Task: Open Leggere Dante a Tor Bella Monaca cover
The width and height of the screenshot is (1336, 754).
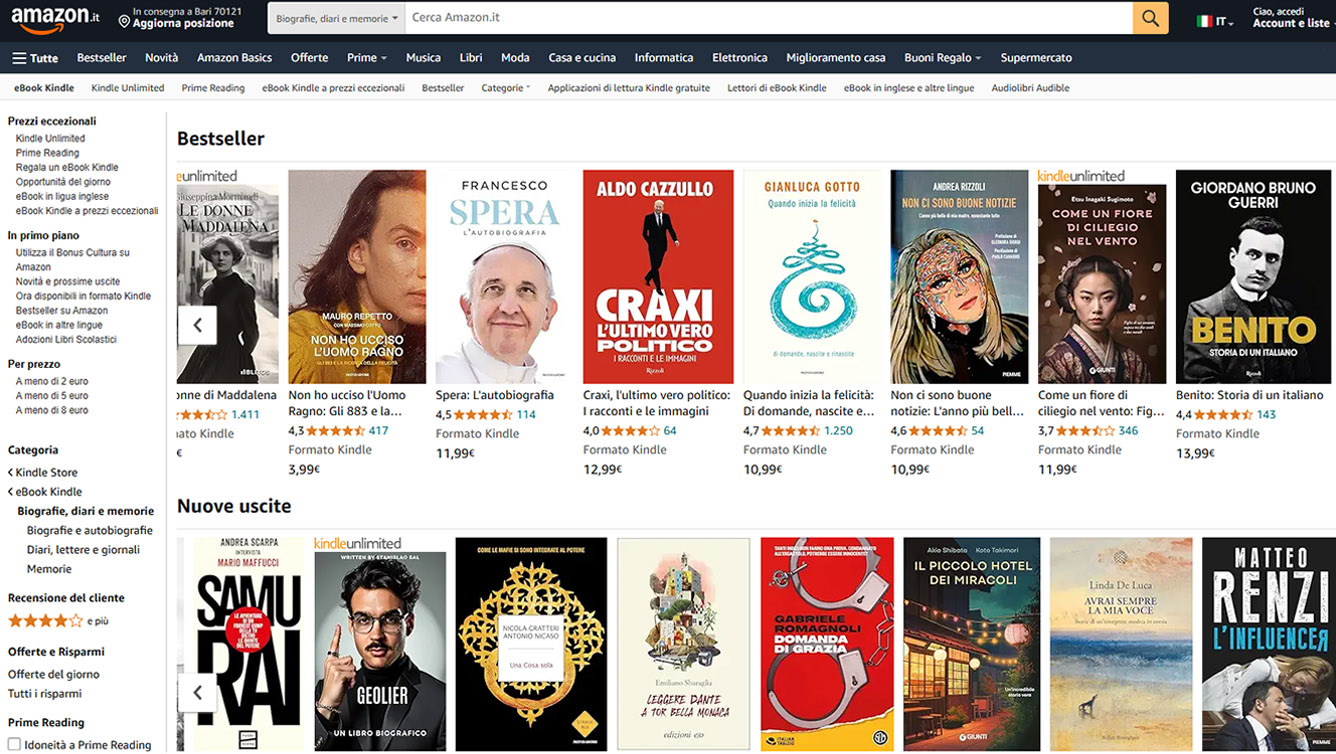Action: [x=683, y=644]
